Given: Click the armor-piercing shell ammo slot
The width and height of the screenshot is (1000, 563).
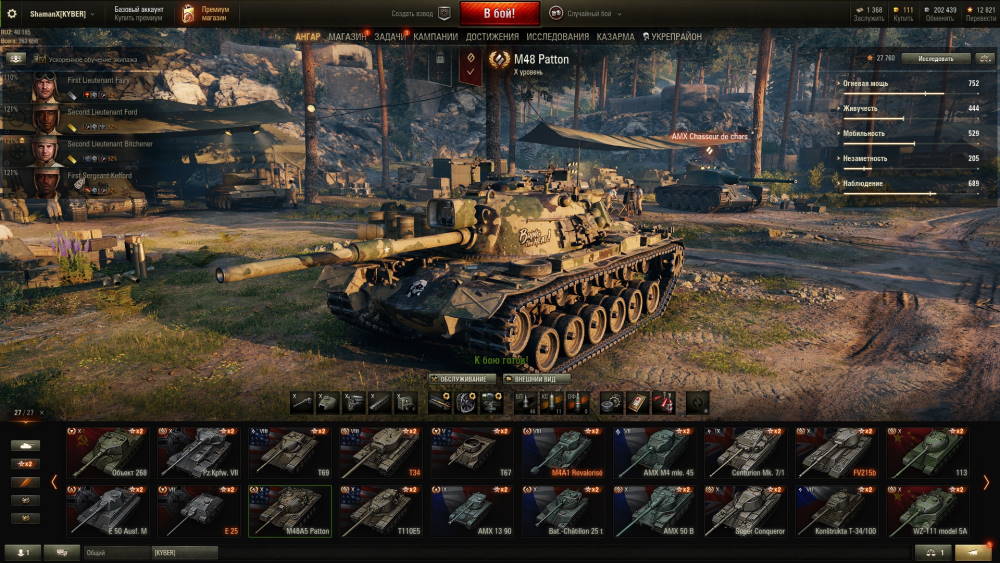Looking at the screenshot, I should point(526,403).
